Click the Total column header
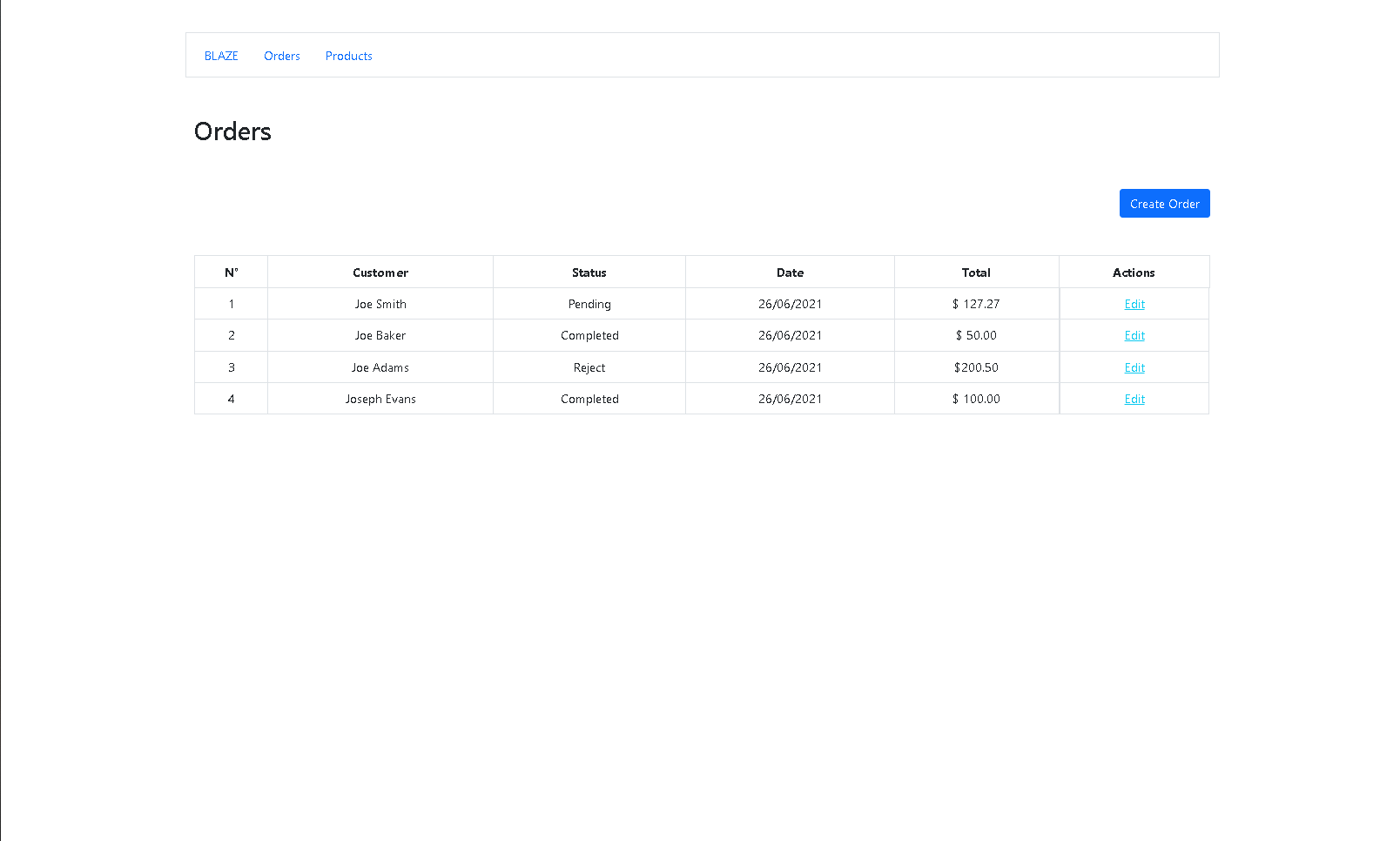This screenshot has height=841, width=1400. [x=976, y=272]
